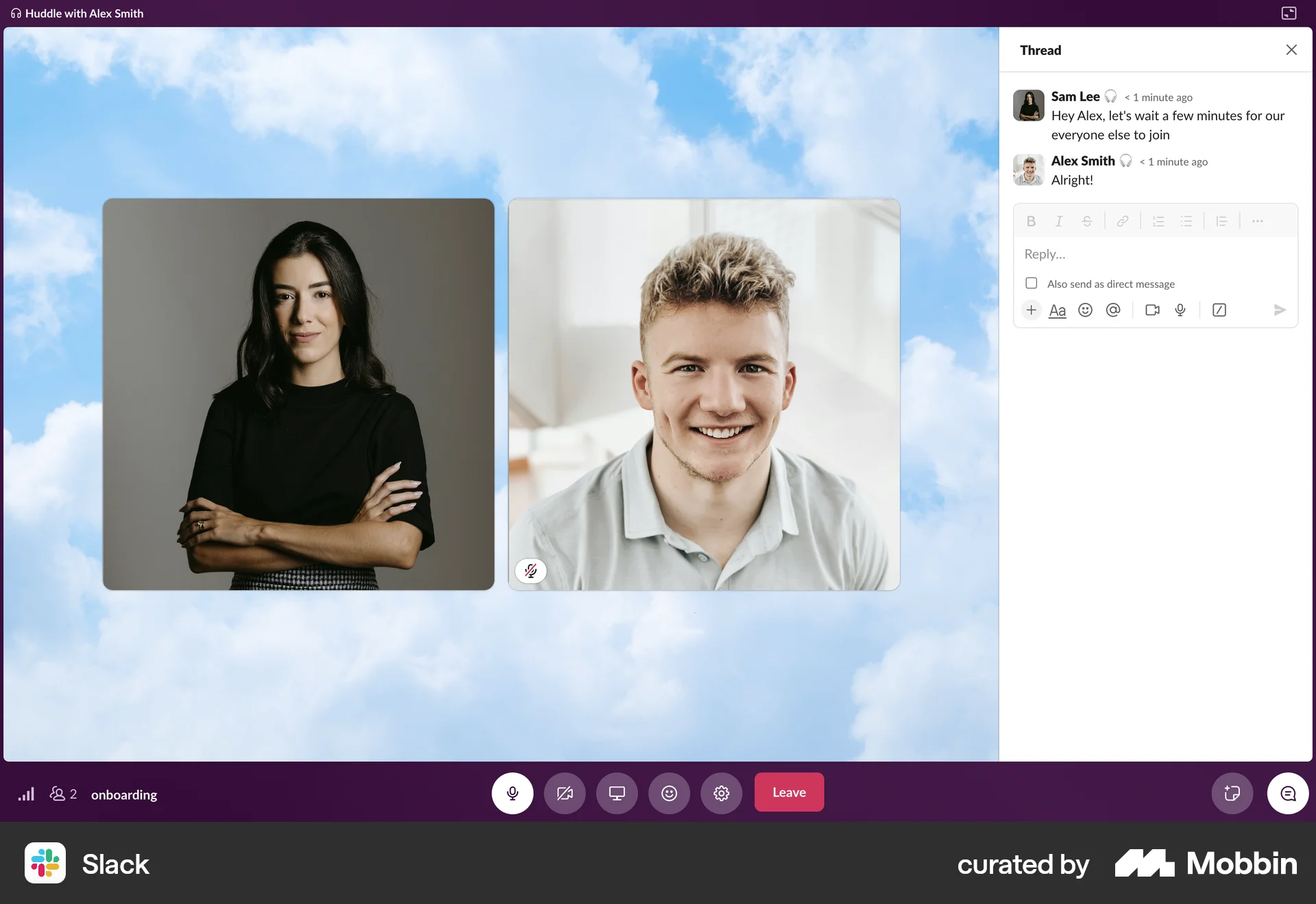Open huddle settings gear

click(721, 793)
